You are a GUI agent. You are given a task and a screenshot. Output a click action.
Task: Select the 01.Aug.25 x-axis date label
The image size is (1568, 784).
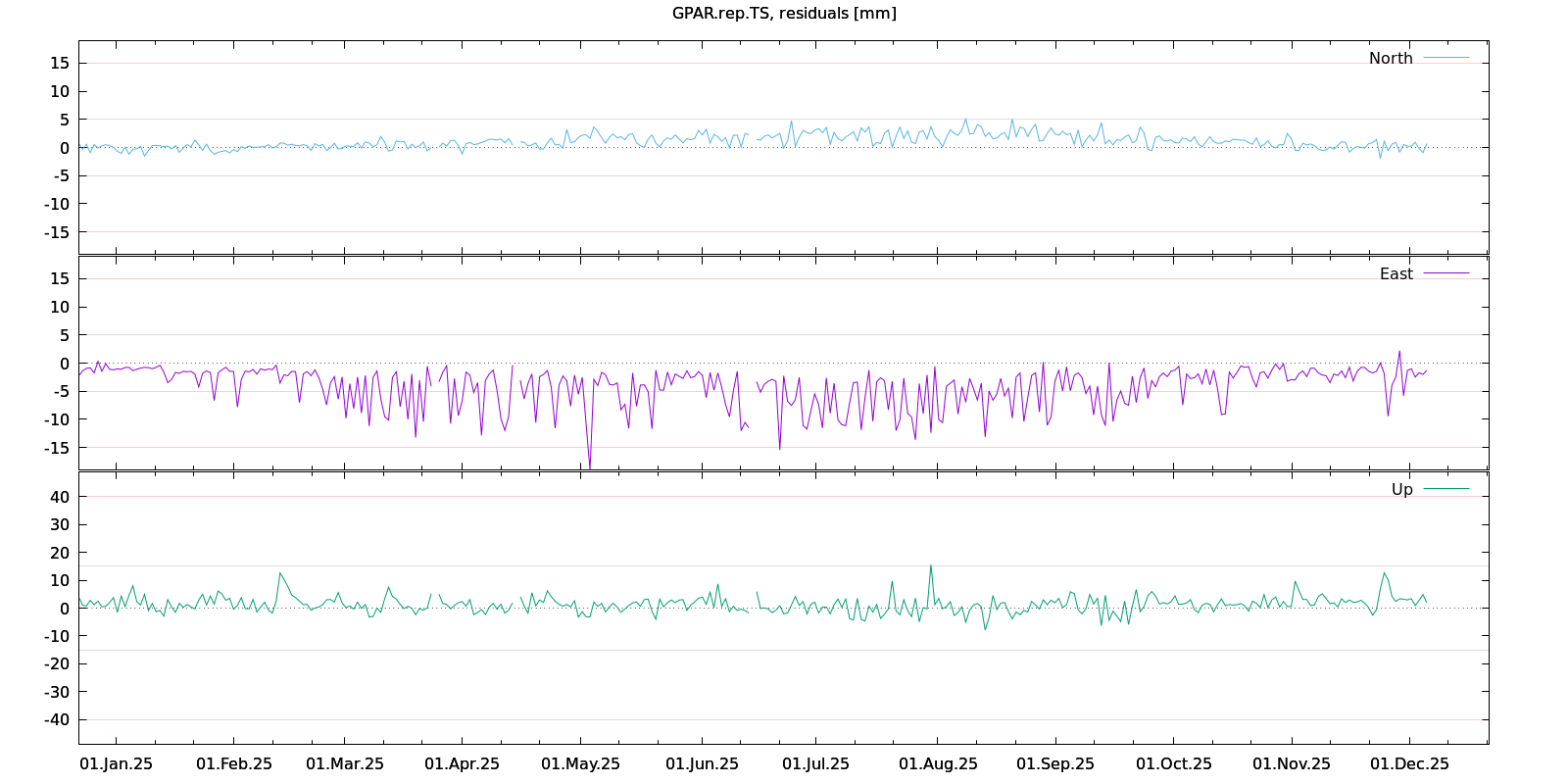coord(938,763)
